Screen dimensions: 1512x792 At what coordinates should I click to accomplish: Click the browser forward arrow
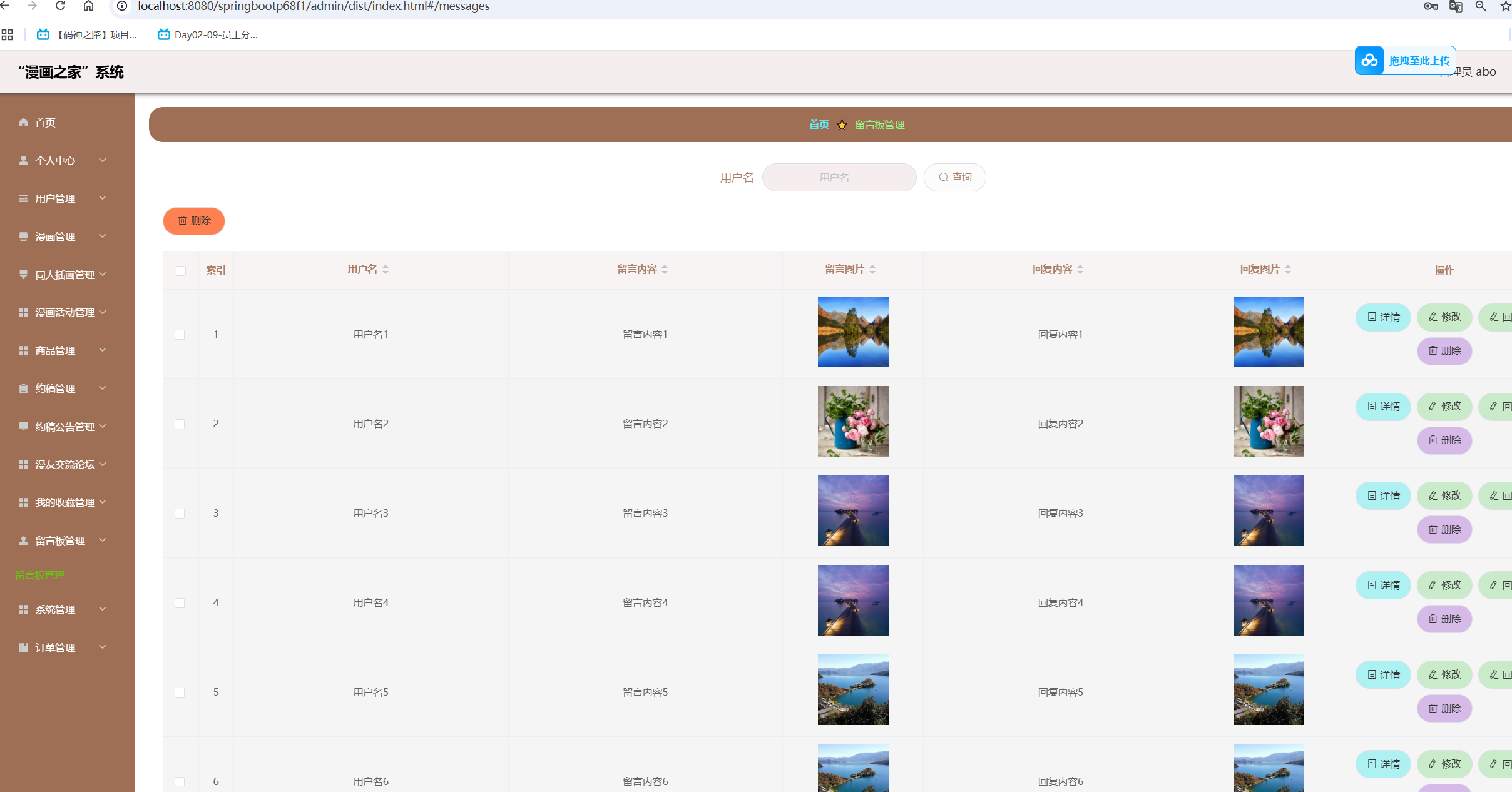pyautogui.click(x=32, y=6)
